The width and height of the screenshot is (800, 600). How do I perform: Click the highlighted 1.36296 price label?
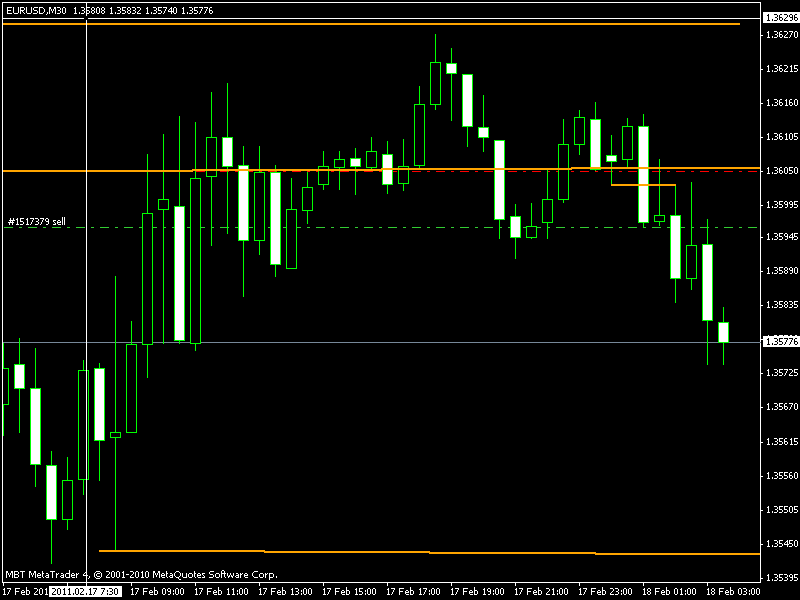[x=781, y=18]
